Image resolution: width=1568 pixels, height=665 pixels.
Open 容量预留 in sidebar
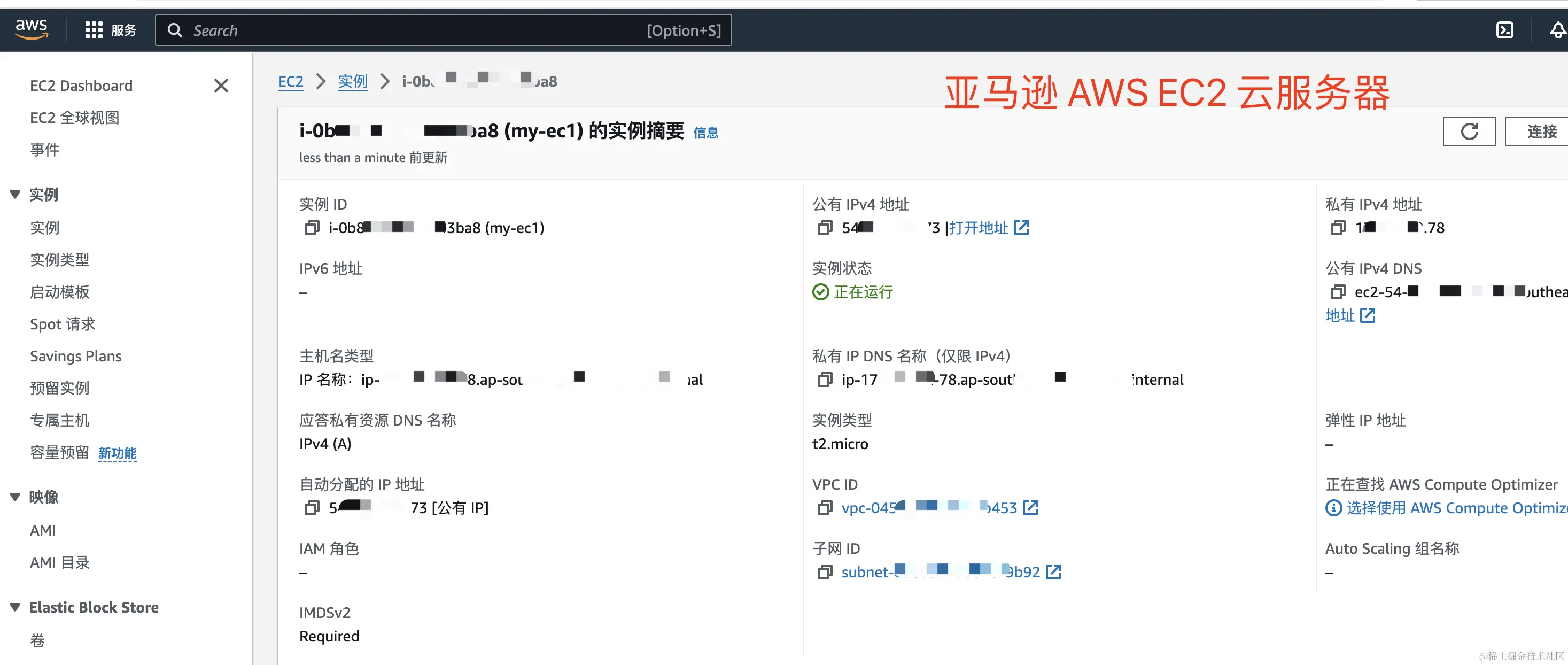click(60, 452)
